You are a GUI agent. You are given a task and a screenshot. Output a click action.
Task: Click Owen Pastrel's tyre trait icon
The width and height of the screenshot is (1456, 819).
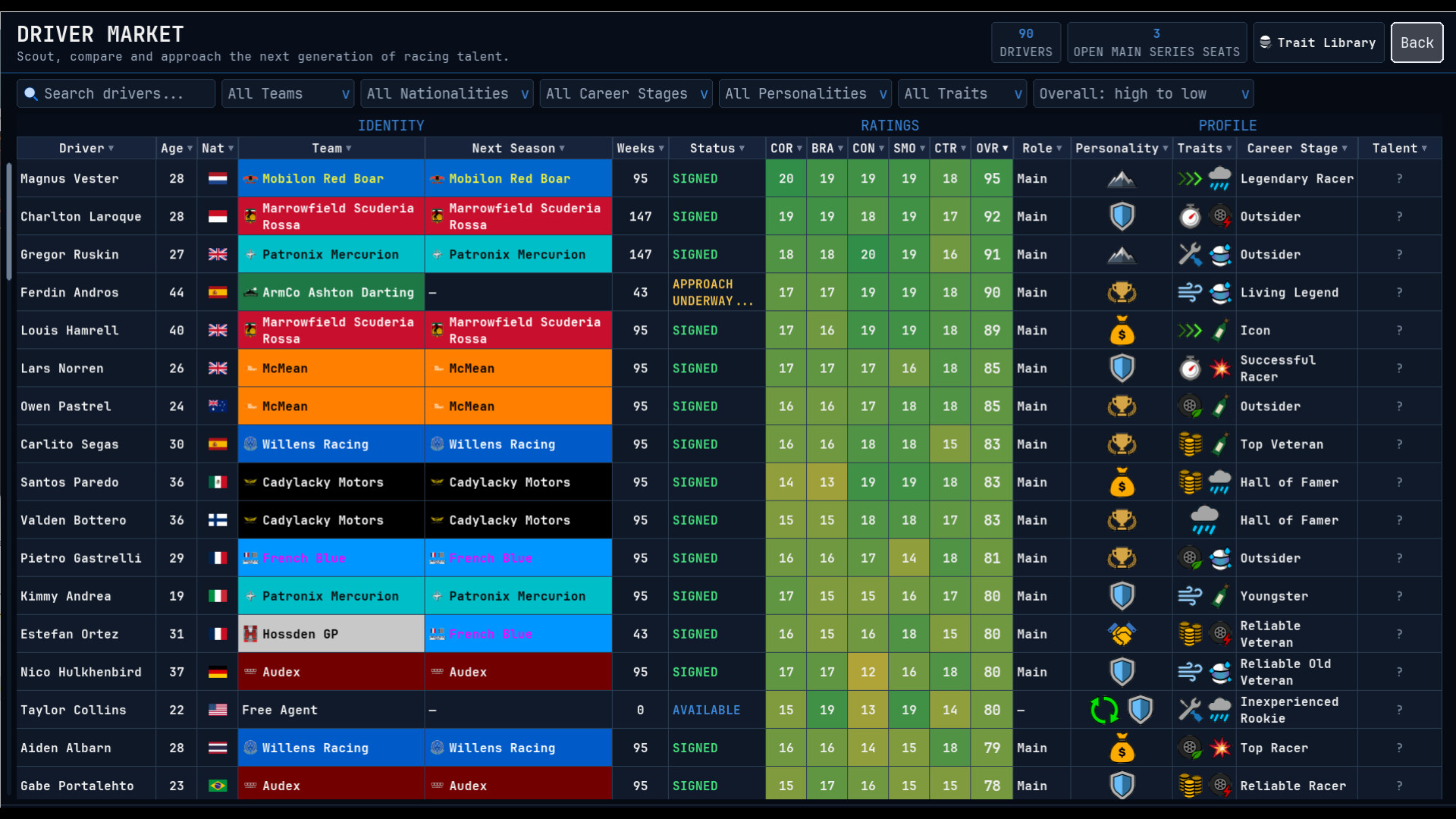coord(1190,406)
